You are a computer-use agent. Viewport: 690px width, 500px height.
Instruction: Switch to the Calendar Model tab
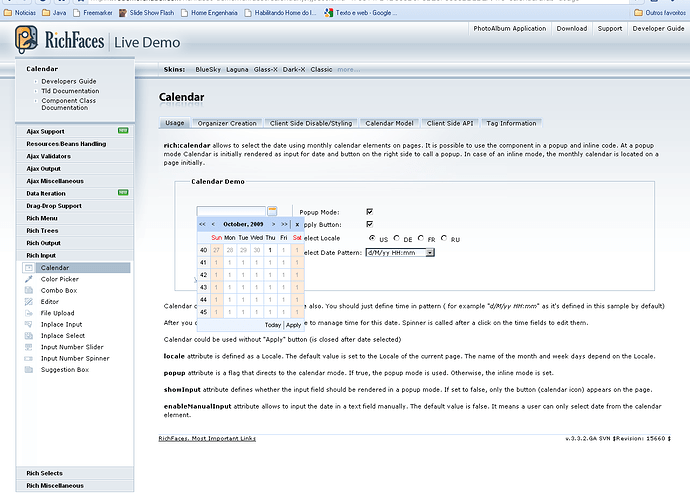pos(389,124)
